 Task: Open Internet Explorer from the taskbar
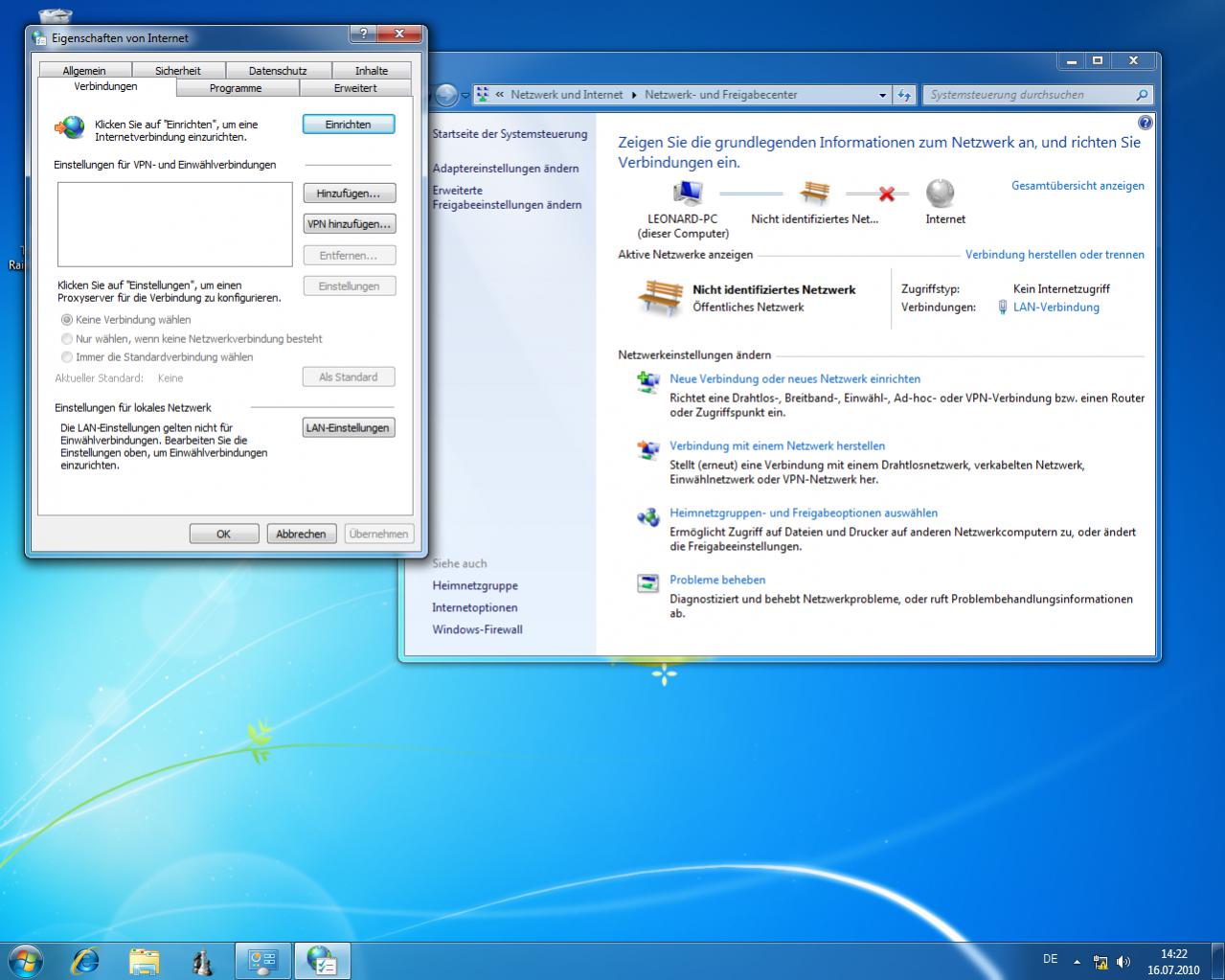(86, 961)
